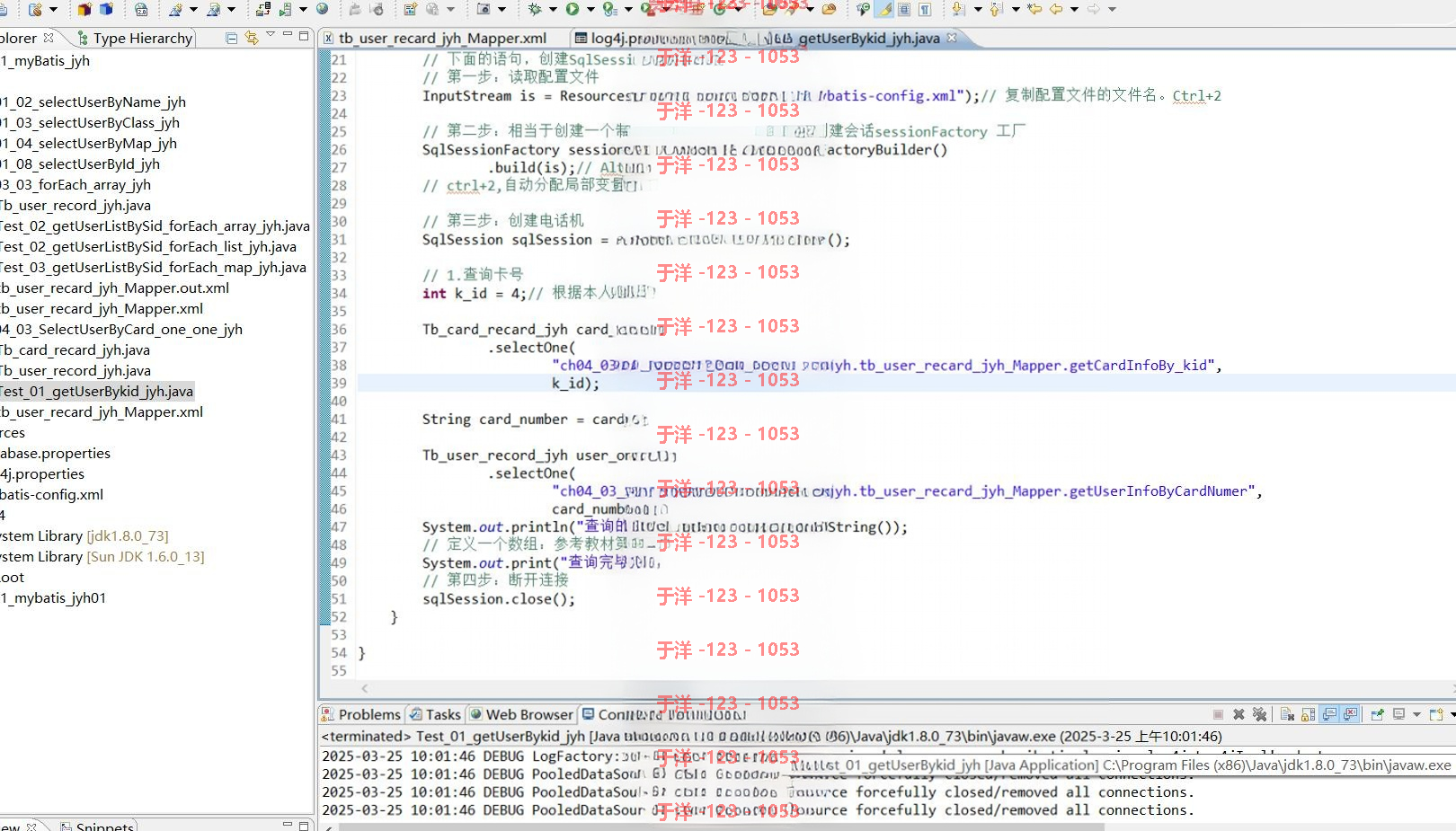Click Previous Annotation arrow icon
This screenshot has width=1456, height=831.
[996, 9]
